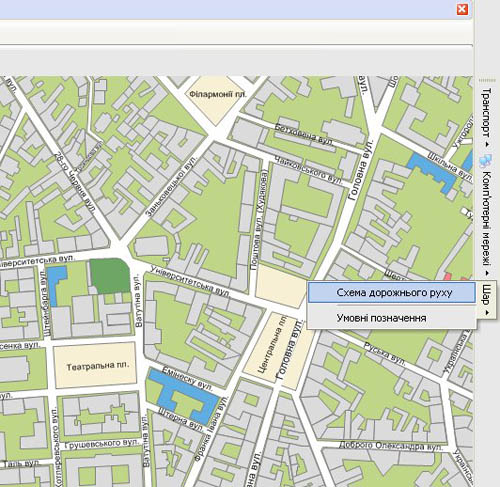
Task: Open the 'Комп'ютерні мережі' sidebar menu
Action: tap(487, 218)
